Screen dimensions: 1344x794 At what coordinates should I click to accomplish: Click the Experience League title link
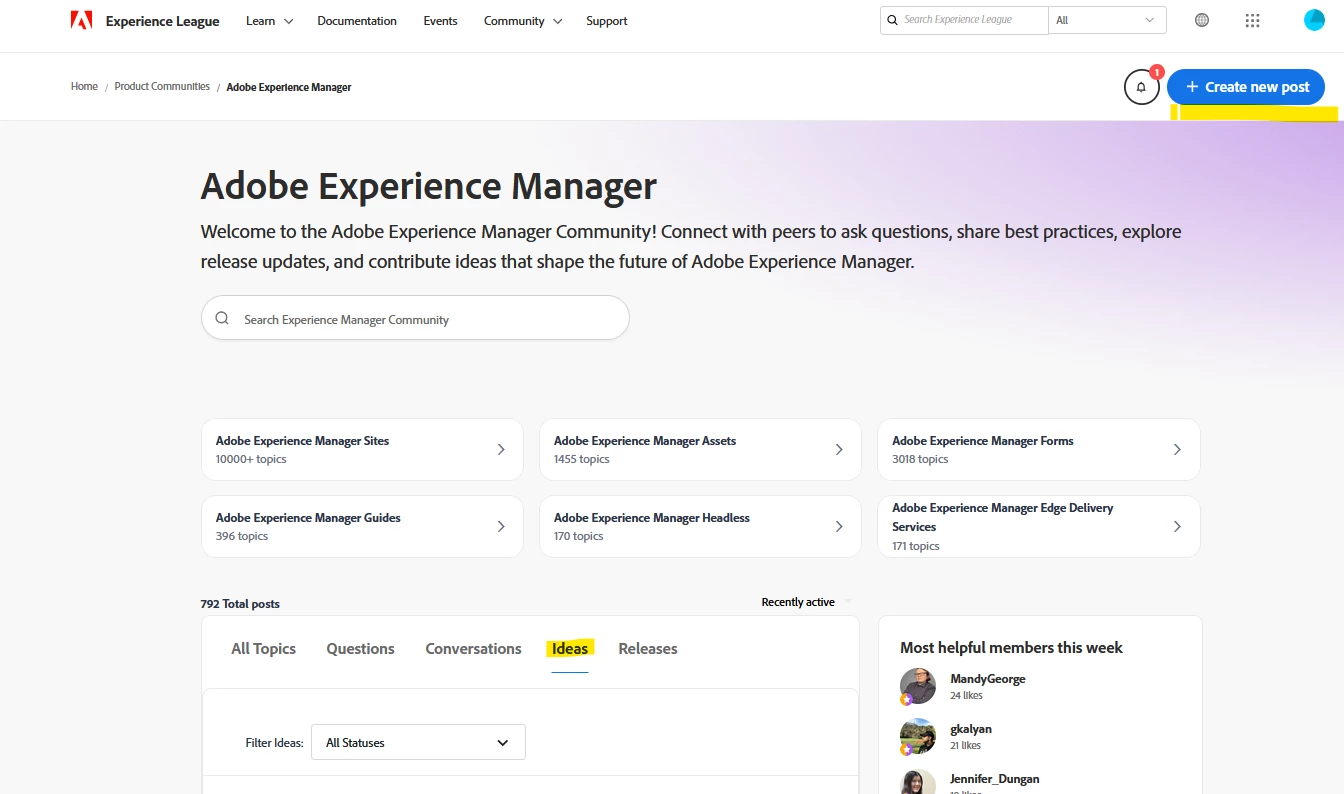[x=162, y=21]
